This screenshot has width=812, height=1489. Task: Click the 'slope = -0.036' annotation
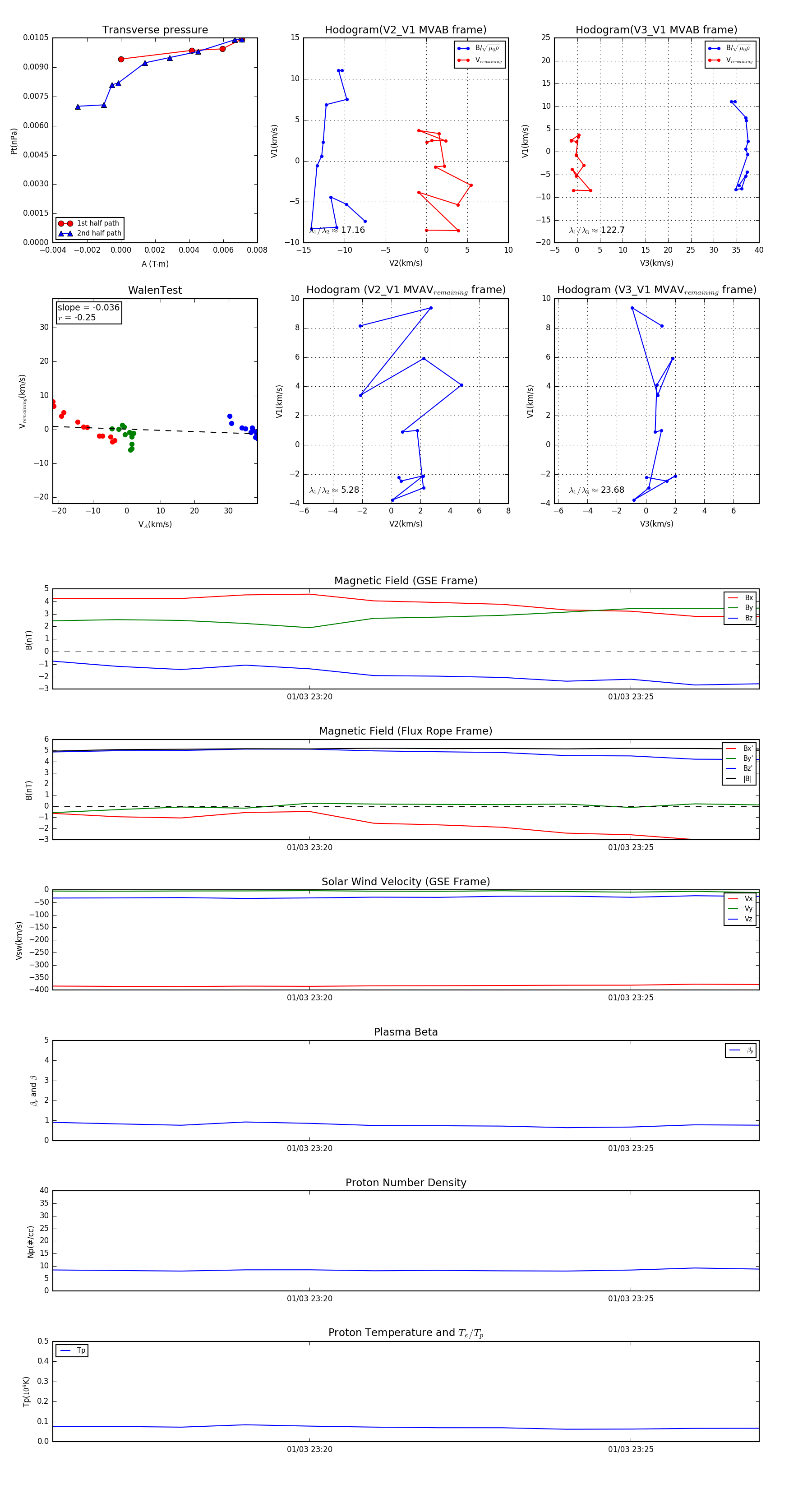(x=88, y=308)
